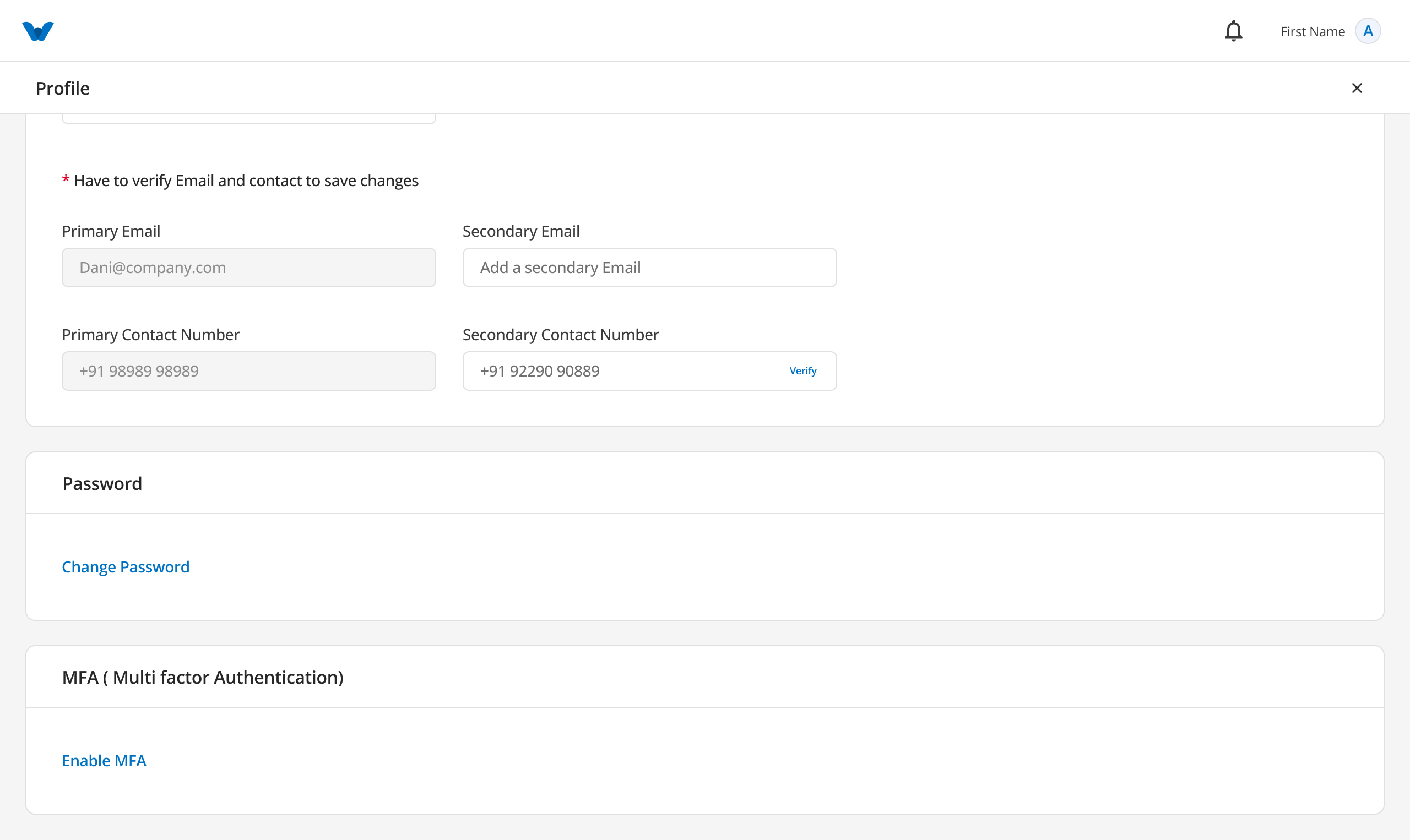
Task: Focus the Secondary Email input
Action: [x=649, y=268]
